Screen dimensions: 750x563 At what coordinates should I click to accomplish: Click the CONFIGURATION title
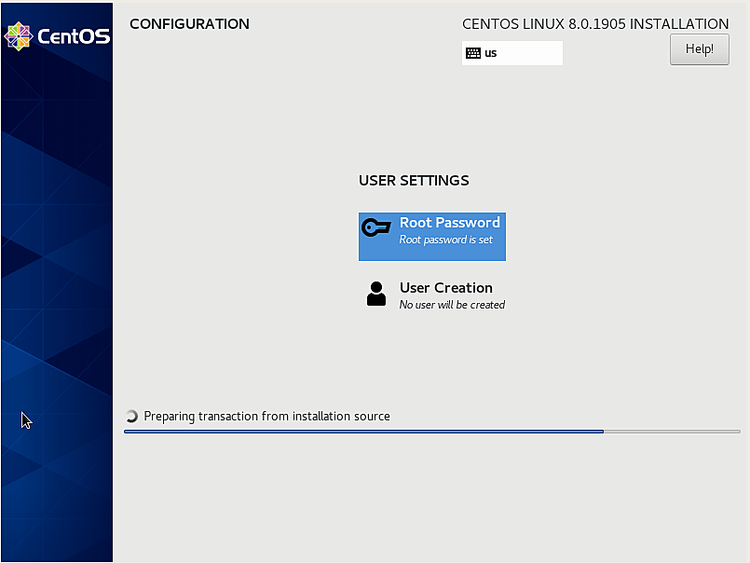(x=189, y=24)
